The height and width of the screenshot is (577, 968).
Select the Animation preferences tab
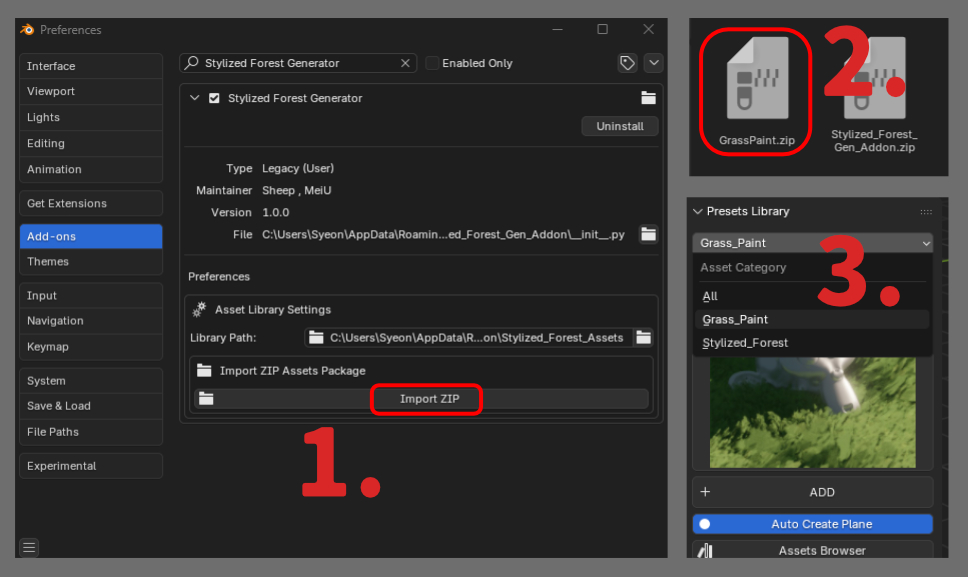[91, 169]
